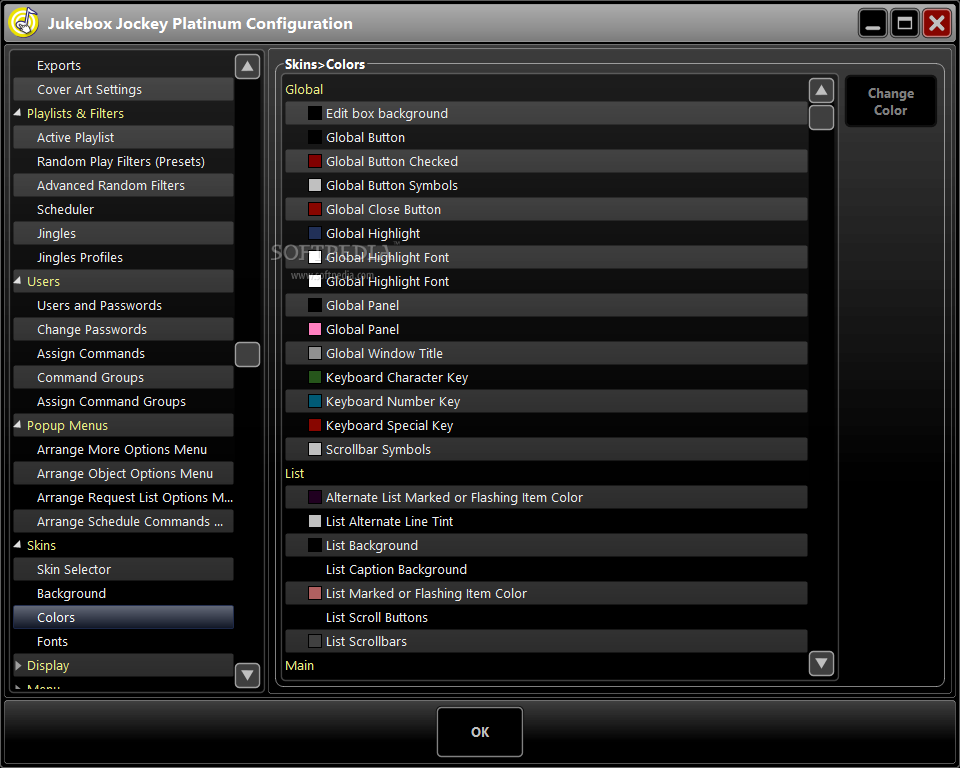Go to Advanced Random Filters
Viewport: 960px width, 768px height.
coord(123,186)
